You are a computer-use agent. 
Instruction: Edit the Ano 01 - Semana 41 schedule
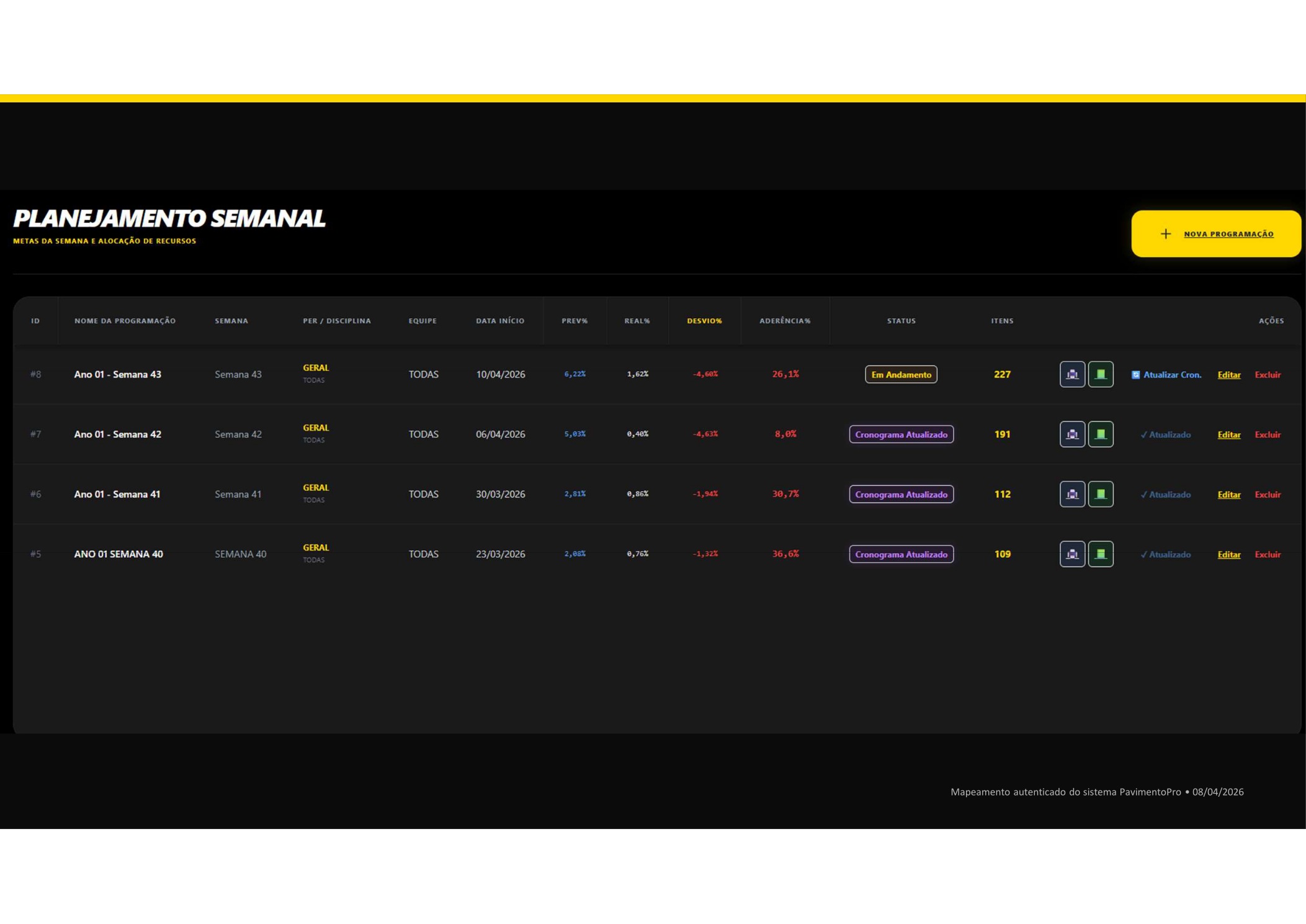point(1229,495)
